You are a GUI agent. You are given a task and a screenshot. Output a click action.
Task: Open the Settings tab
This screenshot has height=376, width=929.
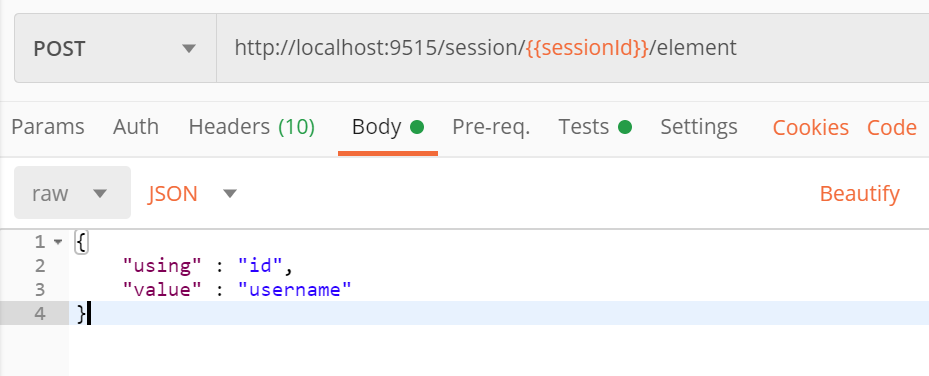(x=699, y=127)
